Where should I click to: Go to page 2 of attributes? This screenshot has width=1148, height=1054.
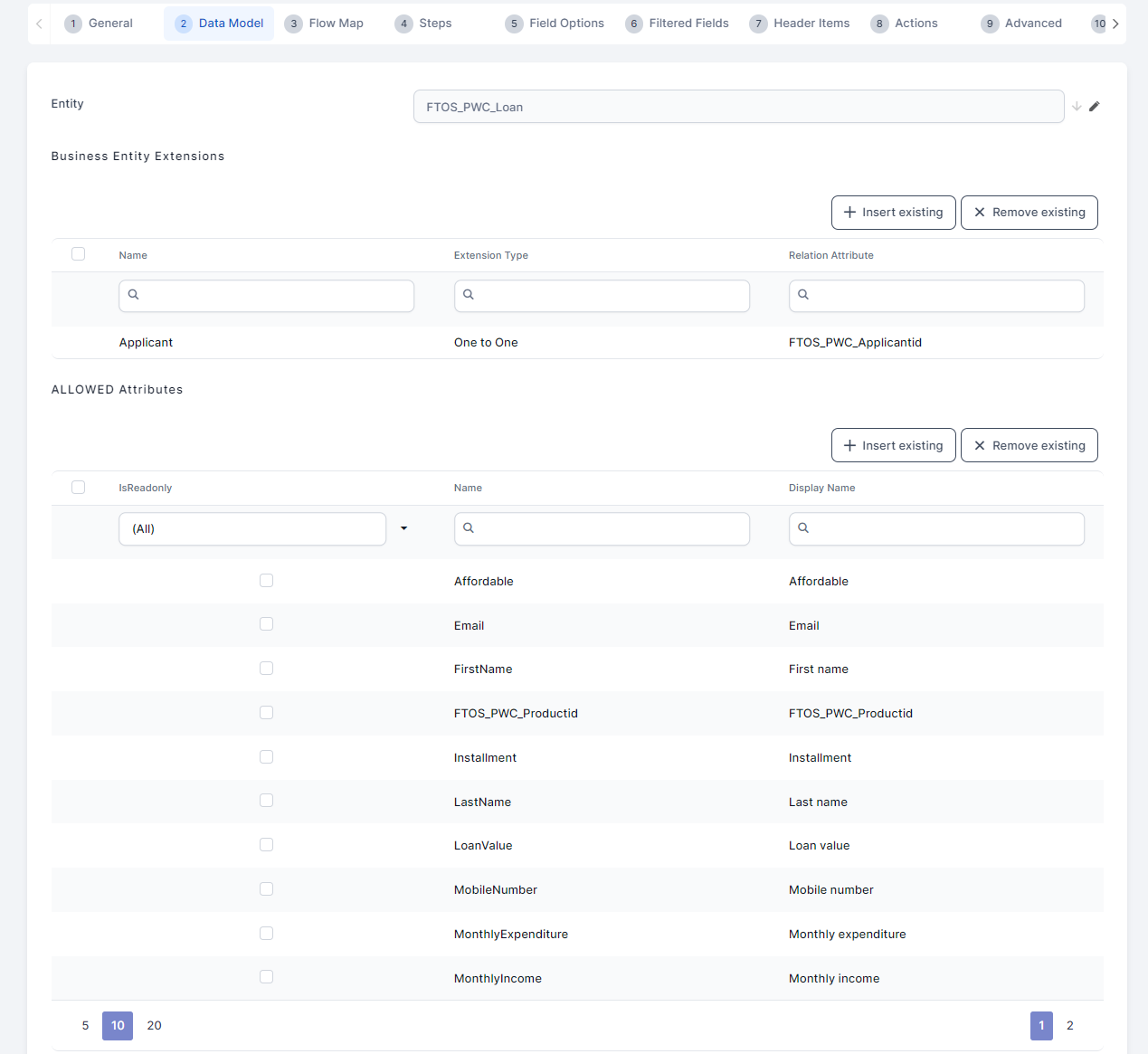click(x=1069, y=1025)
